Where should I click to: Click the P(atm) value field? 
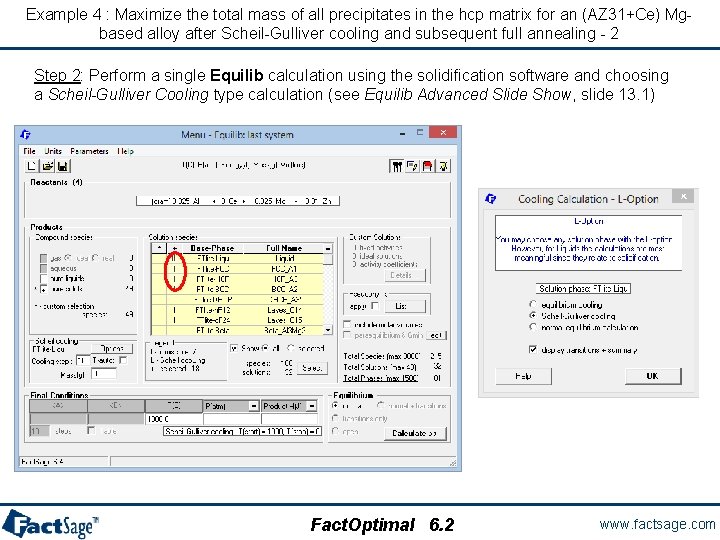point(232,419)
